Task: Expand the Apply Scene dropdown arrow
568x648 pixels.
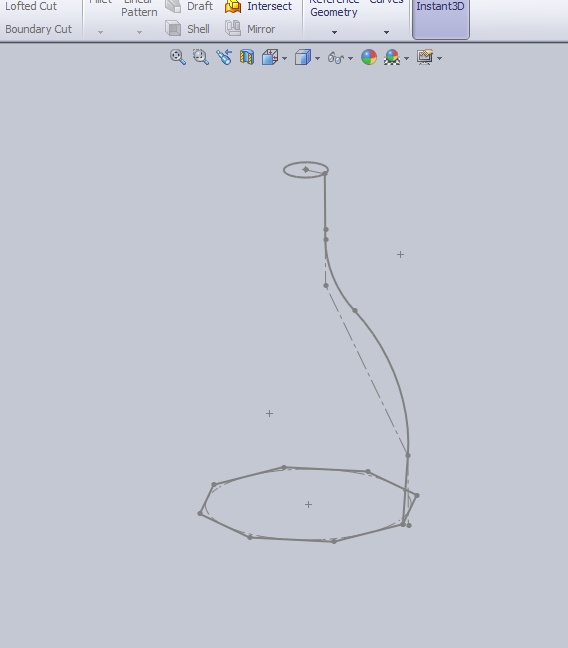Action: pyautogui.click(x=406, y=59)
